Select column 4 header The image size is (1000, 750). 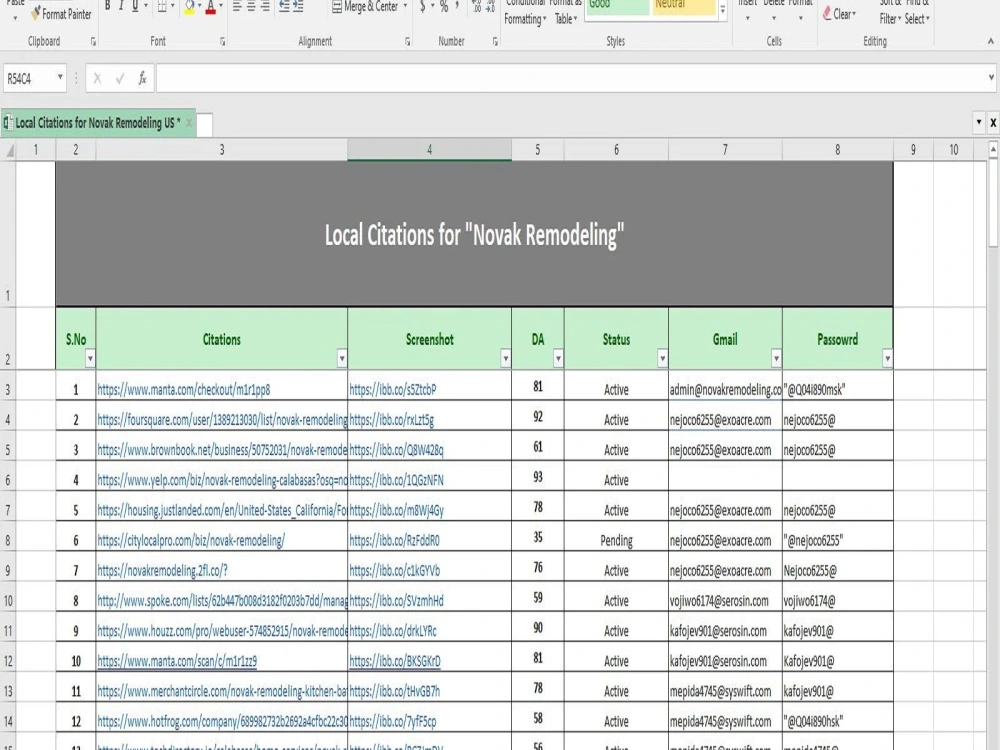click(x=429, y=150)
